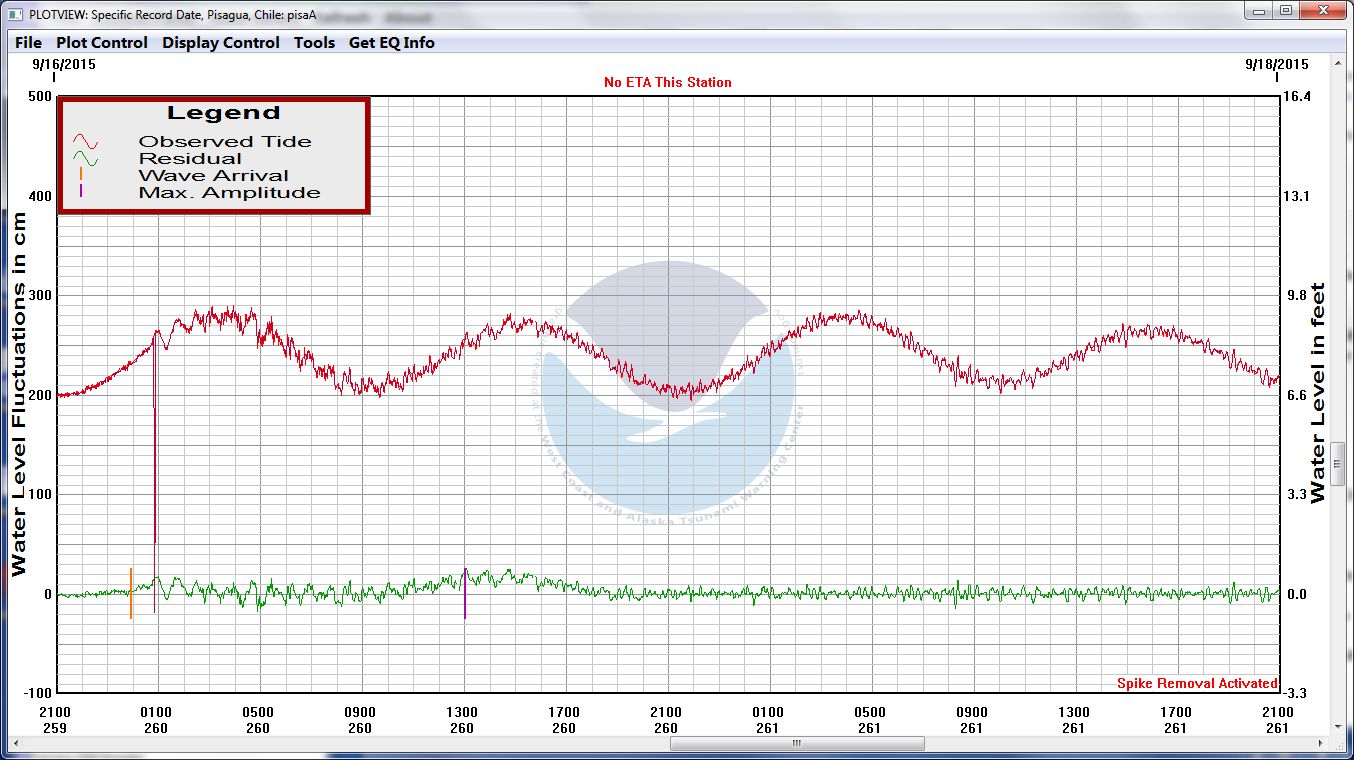Click the '9/18/2015' end date label
1354x760 pixels.
pyautogui.click(x=1276, y=63)
